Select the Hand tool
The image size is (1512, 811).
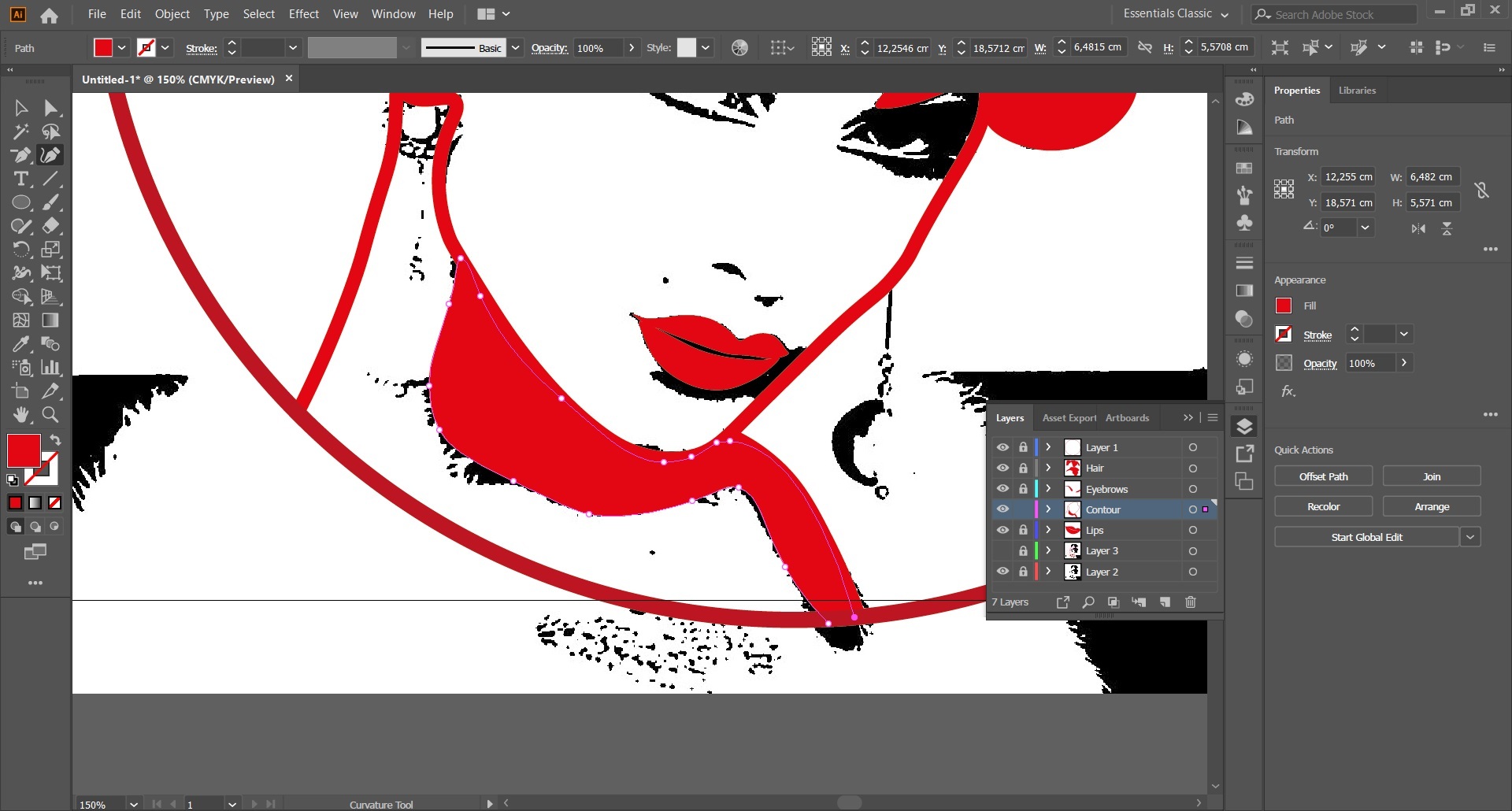[21, 415]
